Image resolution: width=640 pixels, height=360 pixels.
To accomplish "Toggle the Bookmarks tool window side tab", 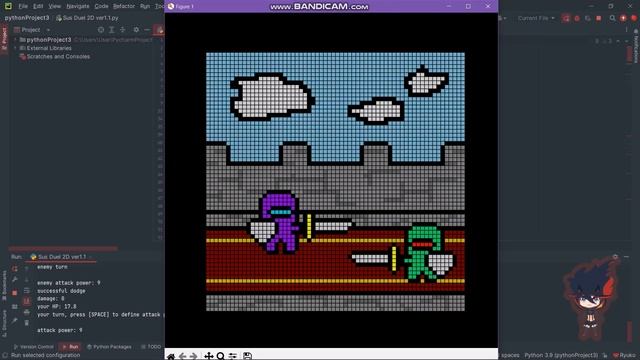I will [4, 284].
